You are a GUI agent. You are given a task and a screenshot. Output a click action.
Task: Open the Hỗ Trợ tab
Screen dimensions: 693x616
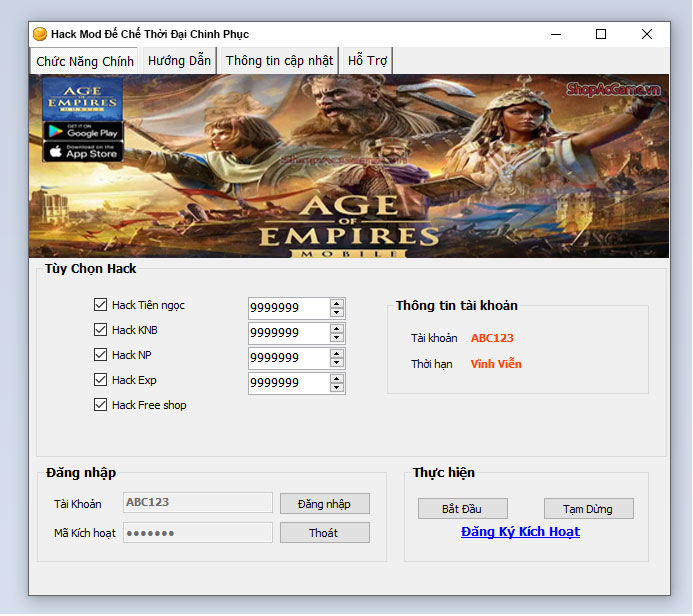[x=367, y=61]
